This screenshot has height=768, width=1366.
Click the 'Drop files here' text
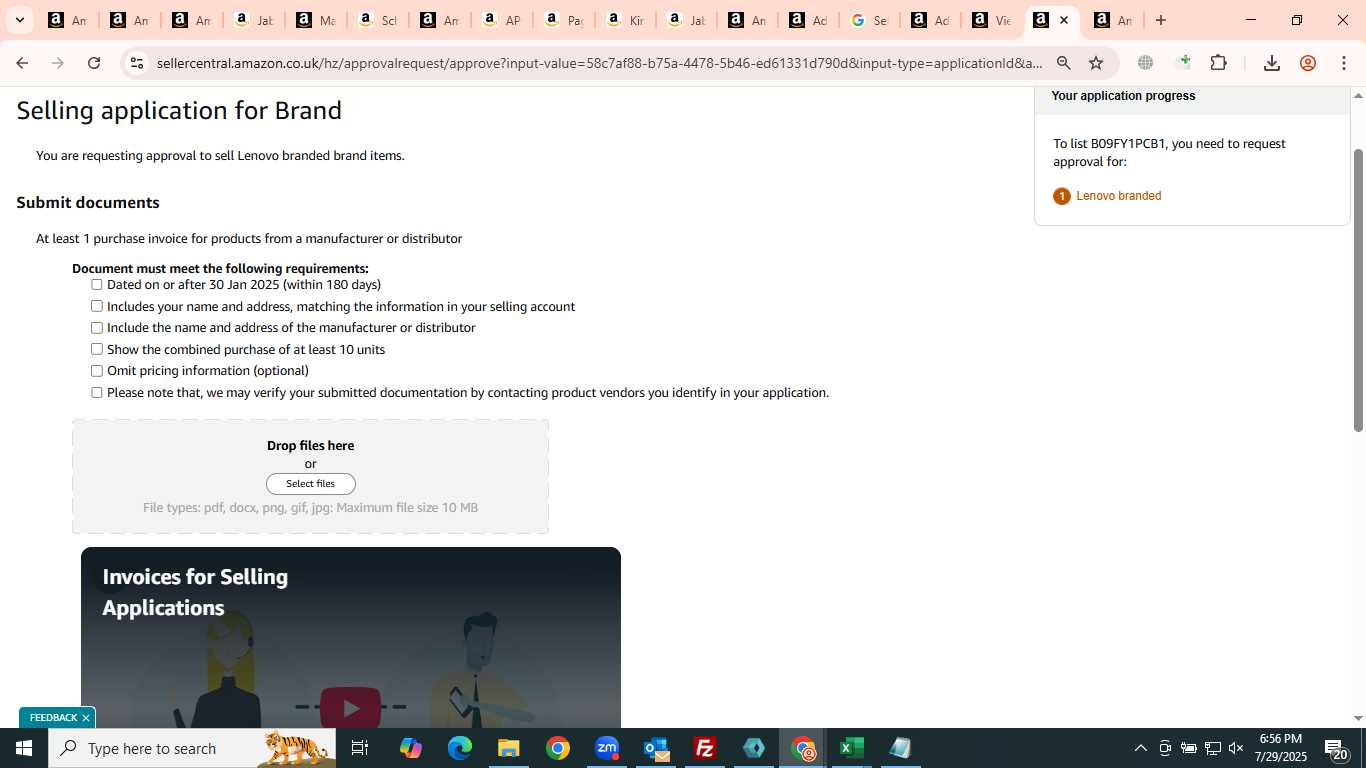click(x=310, y=446)
